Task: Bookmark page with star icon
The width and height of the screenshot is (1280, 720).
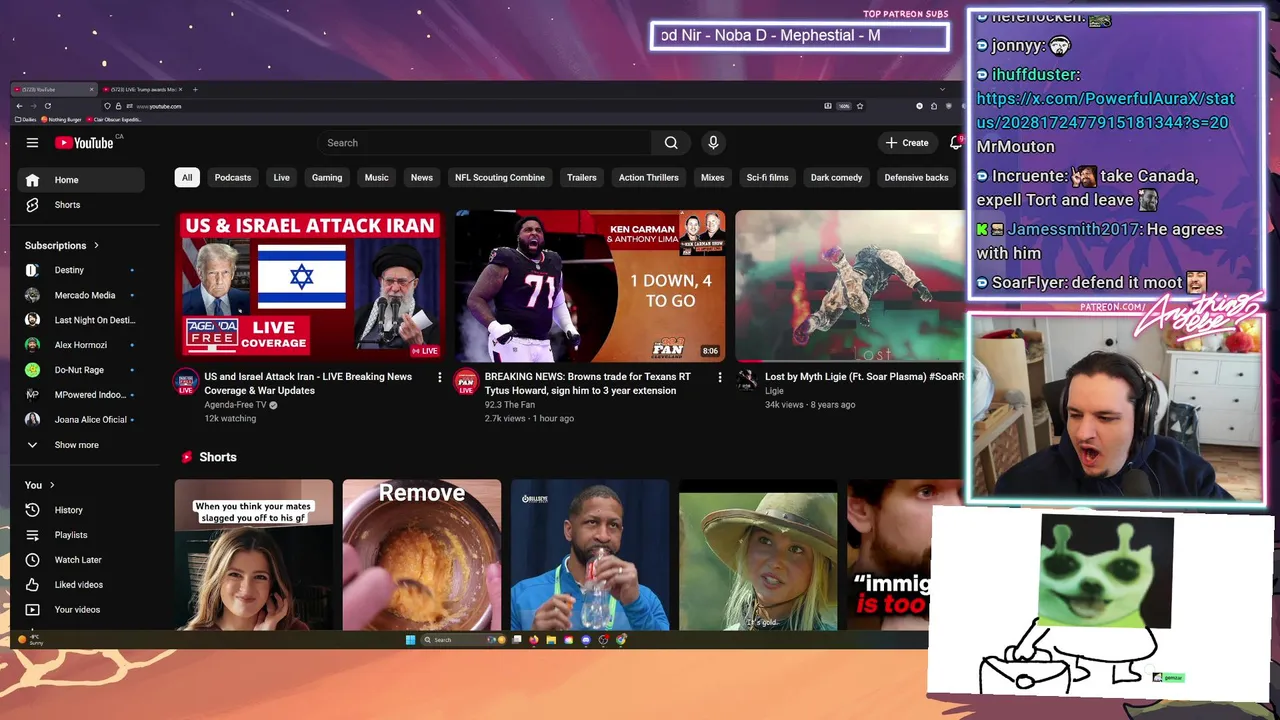Action: 859,106
